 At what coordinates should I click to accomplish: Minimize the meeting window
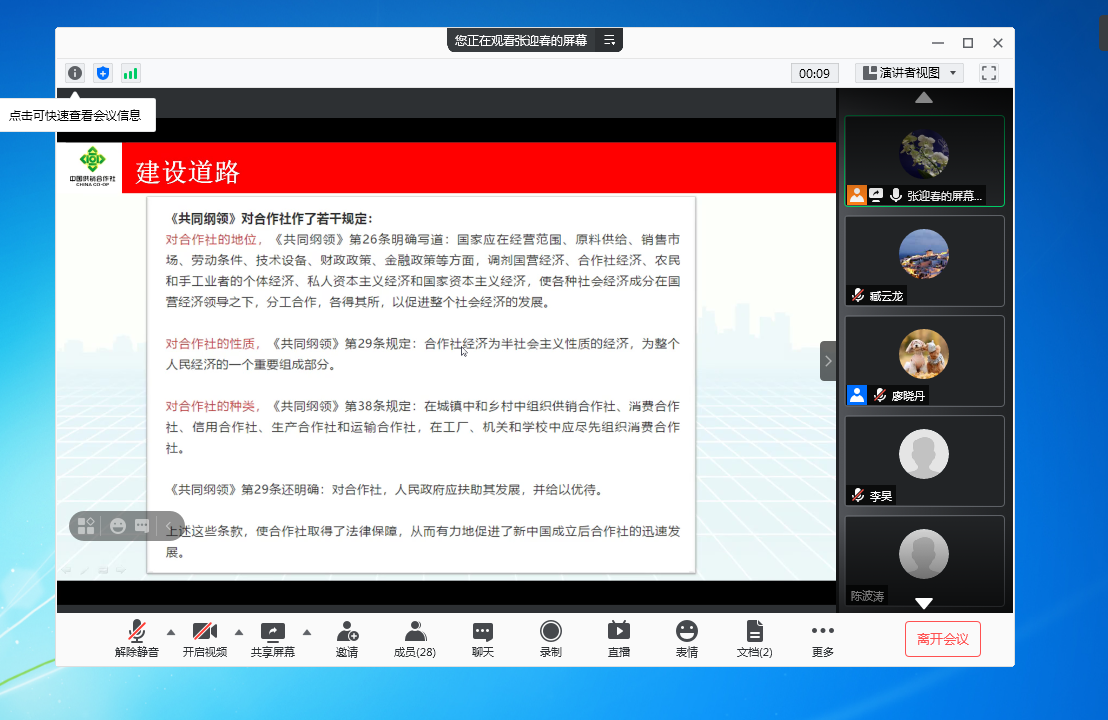click(x=938, y=43)
